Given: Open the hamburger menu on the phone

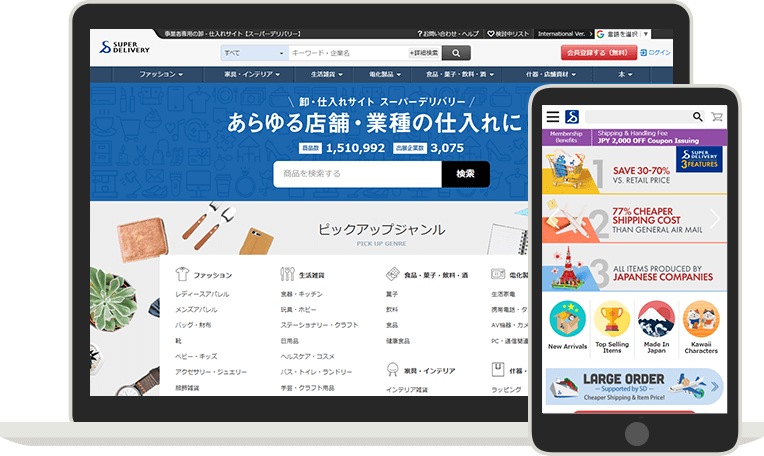Looking at the screenshot, I should point(553,117).
